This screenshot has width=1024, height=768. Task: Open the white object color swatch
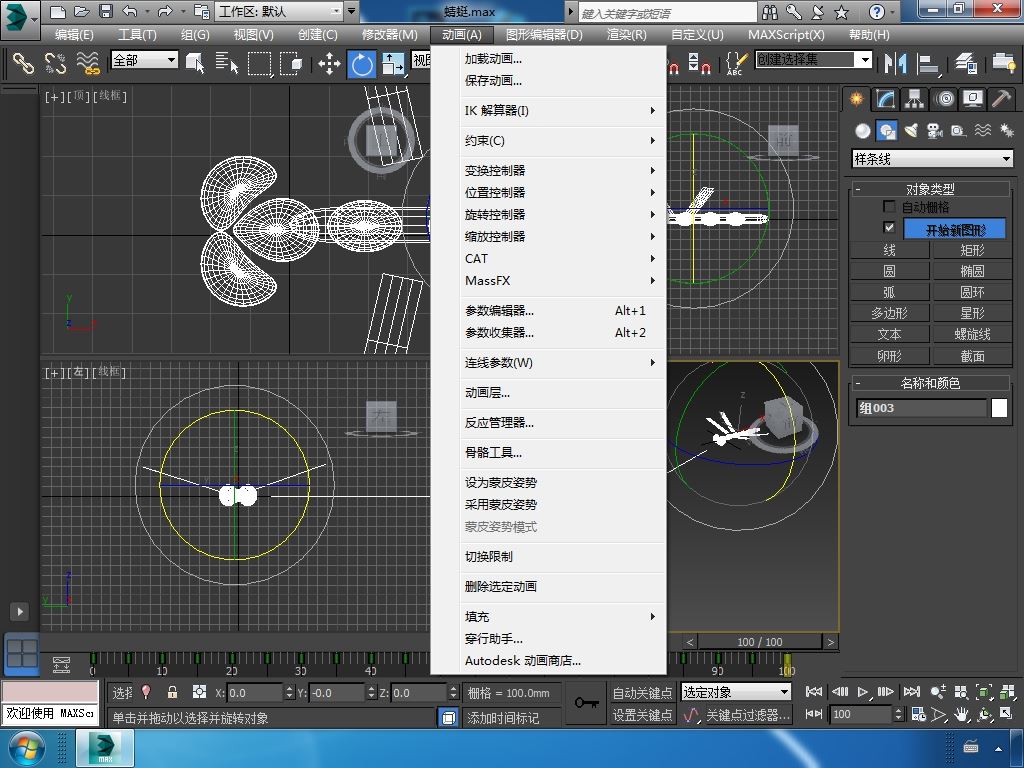point(999,408)
